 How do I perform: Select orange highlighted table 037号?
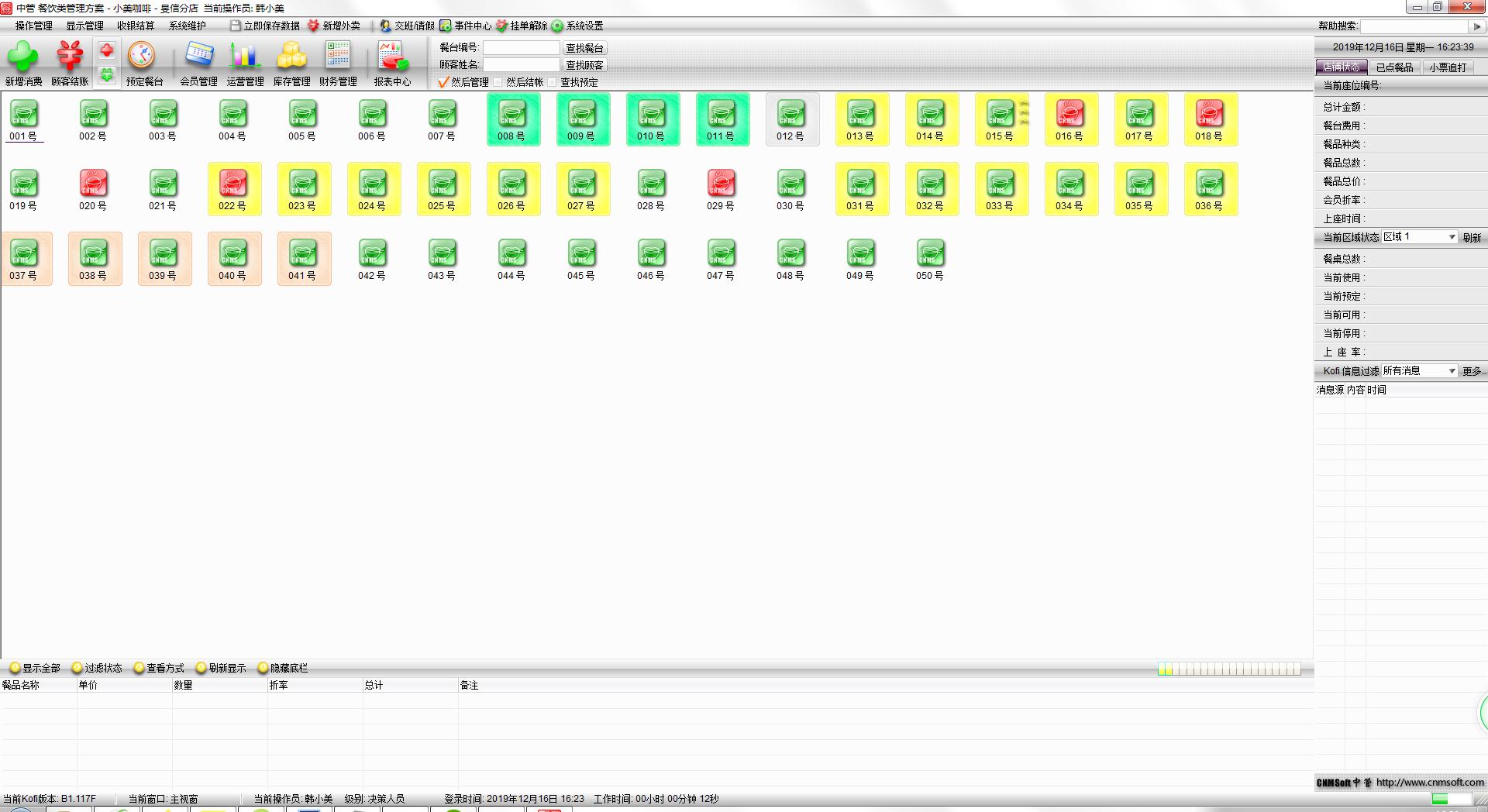click(26, 259)
